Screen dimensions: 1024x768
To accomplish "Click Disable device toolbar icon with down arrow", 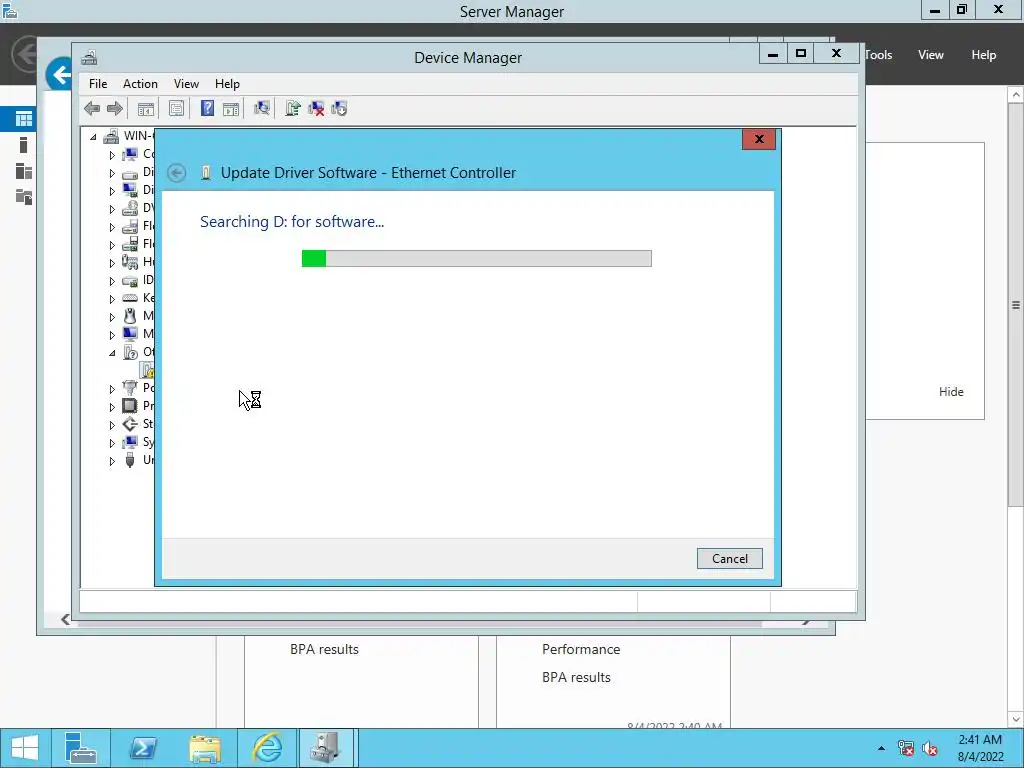I will coord(339,108).
